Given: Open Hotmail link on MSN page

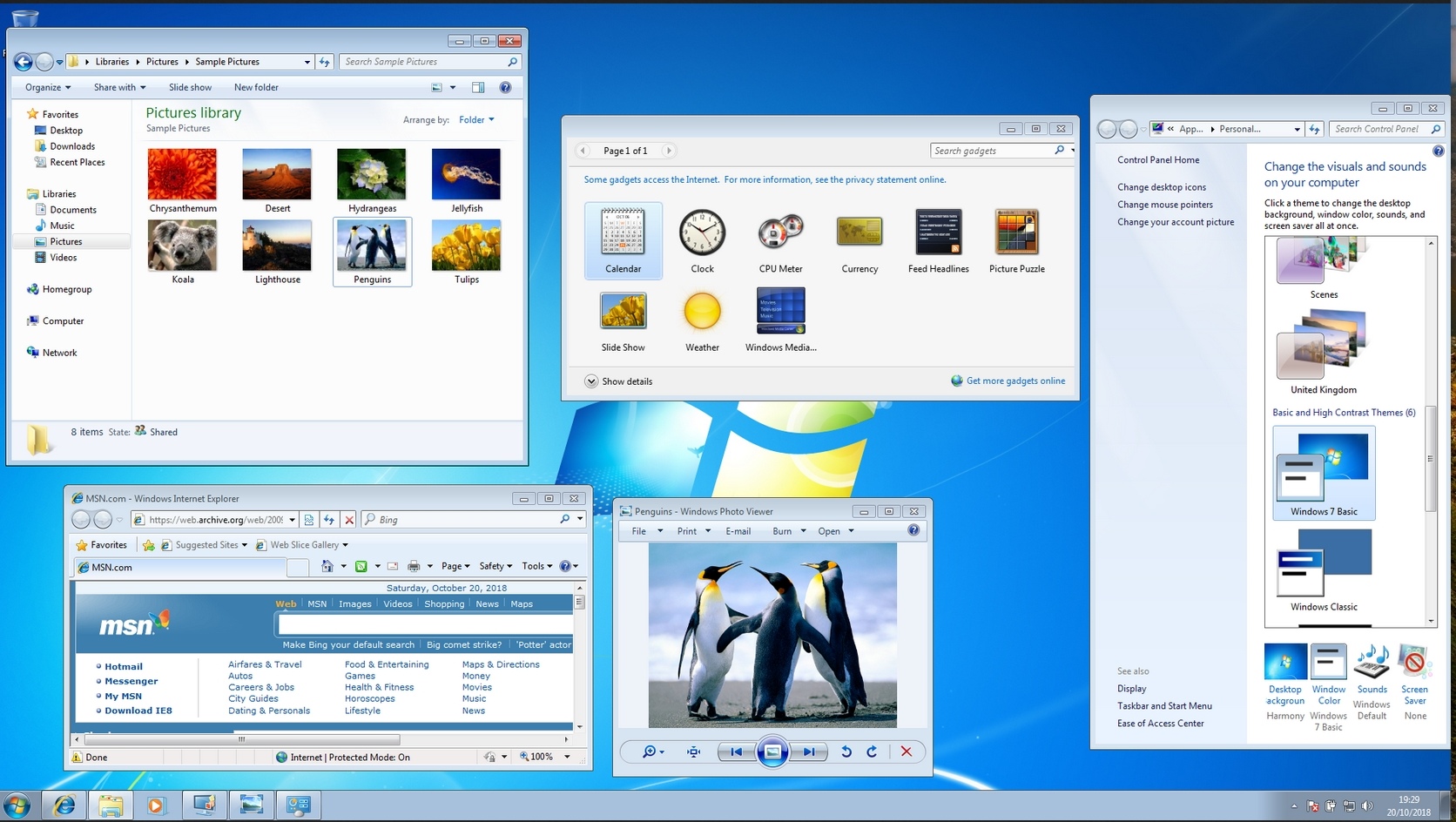Looking at the screenshot, I should coord(124,666).
